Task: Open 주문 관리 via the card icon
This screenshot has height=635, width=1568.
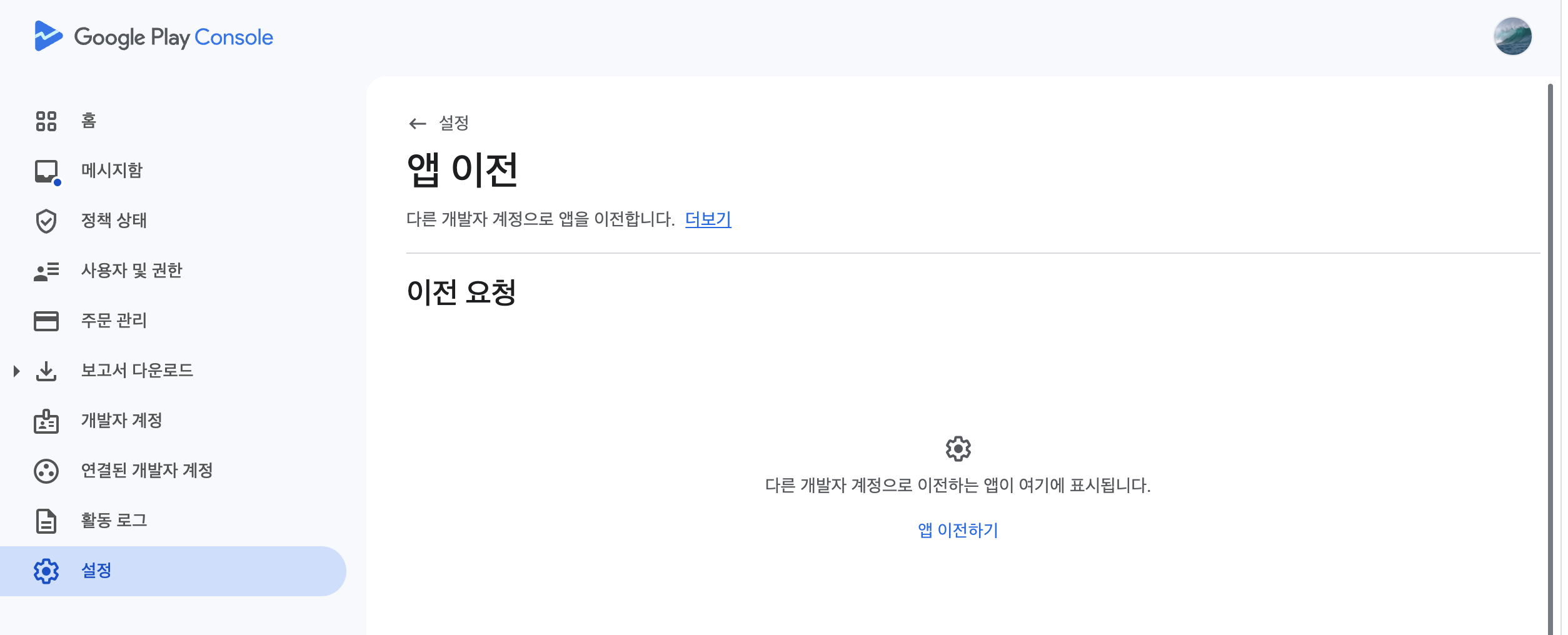Action: 46,321
